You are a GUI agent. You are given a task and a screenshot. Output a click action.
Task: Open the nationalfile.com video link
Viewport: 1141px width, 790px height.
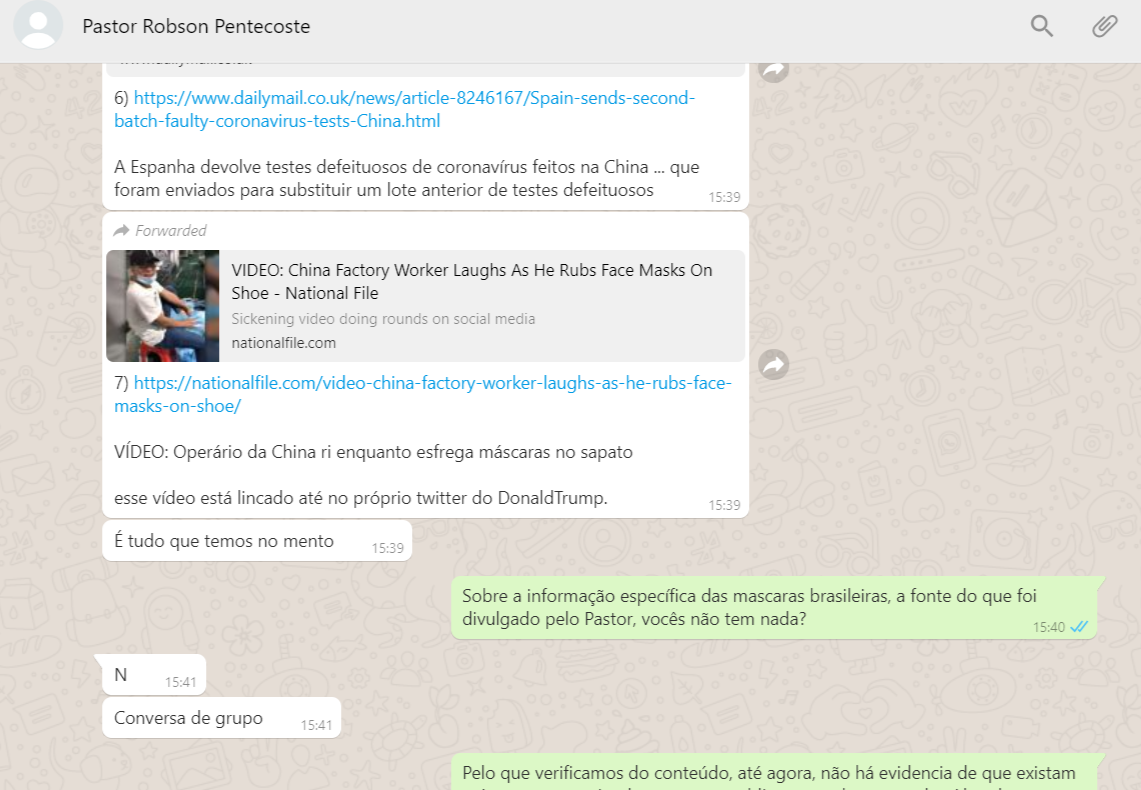tap(423, 394)
